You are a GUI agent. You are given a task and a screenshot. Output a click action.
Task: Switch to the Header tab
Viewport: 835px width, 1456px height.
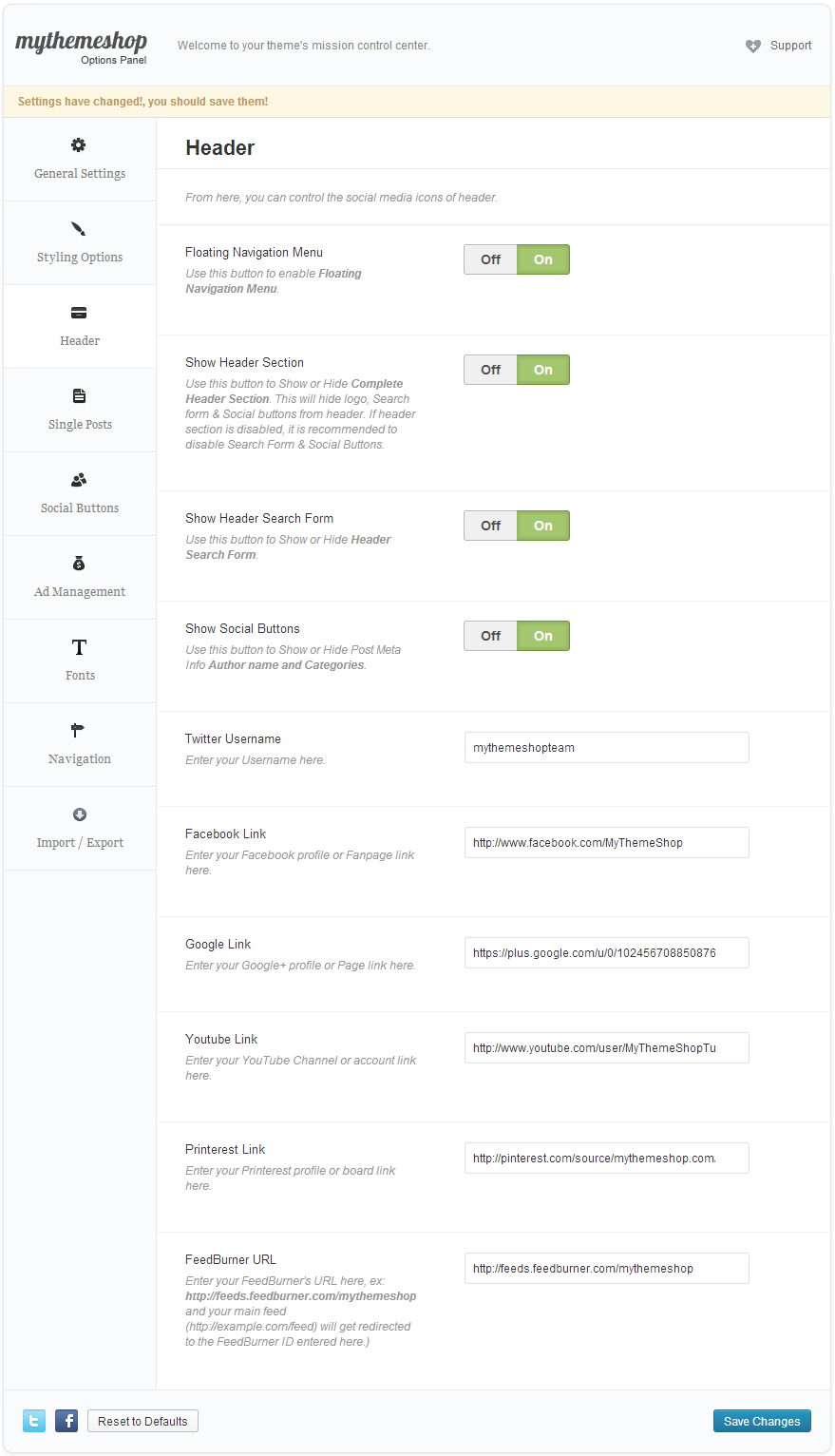click(80, 326)
